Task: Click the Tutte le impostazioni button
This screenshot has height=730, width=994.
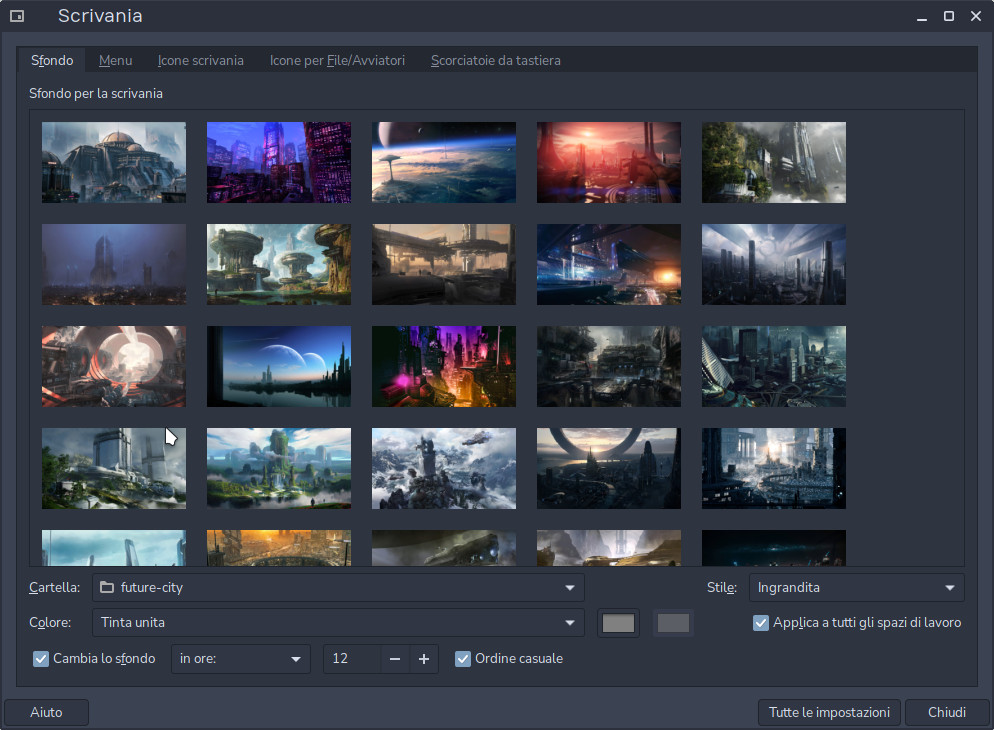Action: (x=829, y=713)
